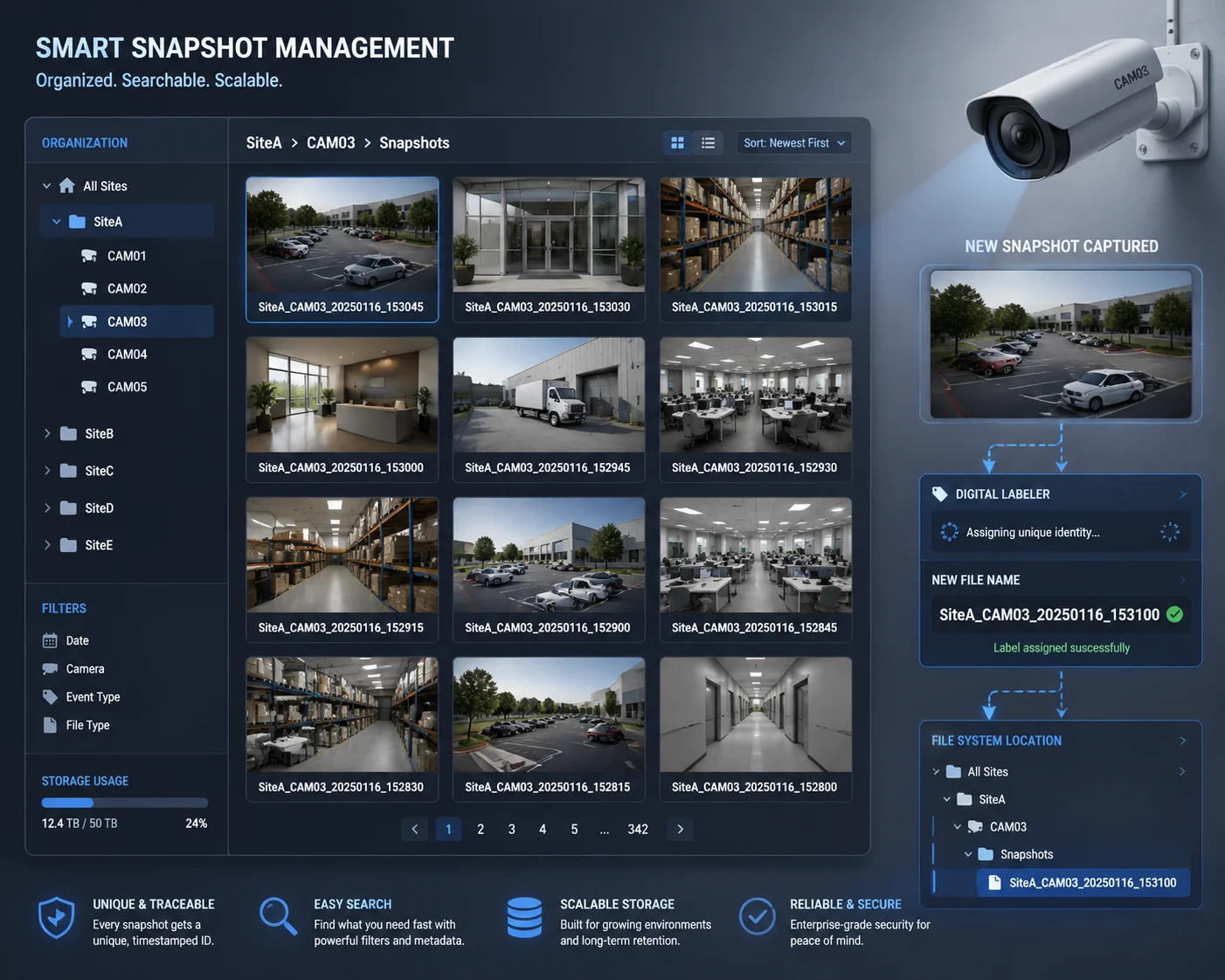
Task: Go to page 2
Action: click(481, 829)
